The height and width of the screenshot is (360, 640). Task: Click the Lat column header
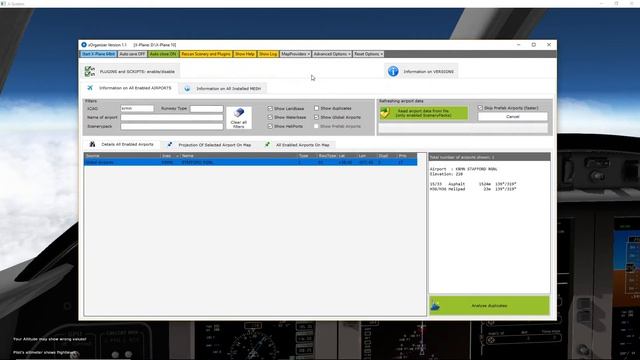[x=347, y=156]
